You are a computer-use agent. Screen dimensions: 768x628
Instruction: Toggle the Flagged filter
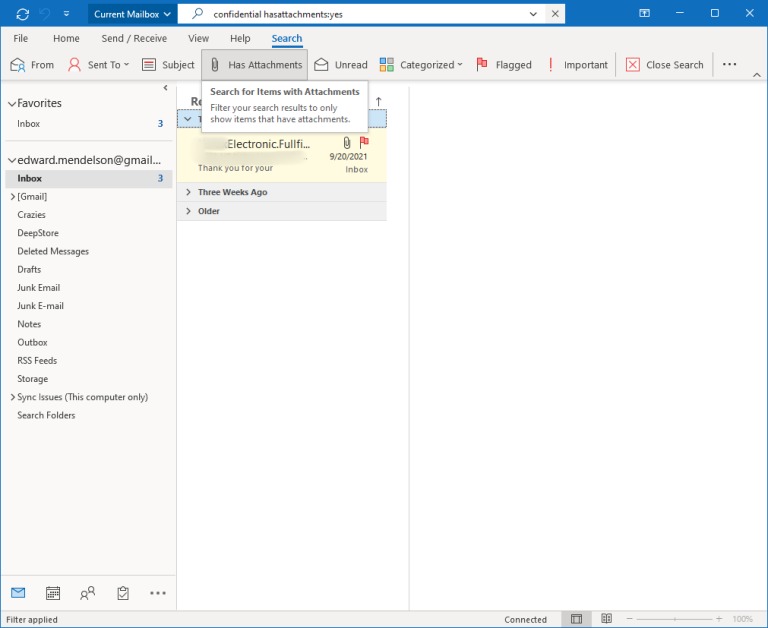tap(504, 65)
